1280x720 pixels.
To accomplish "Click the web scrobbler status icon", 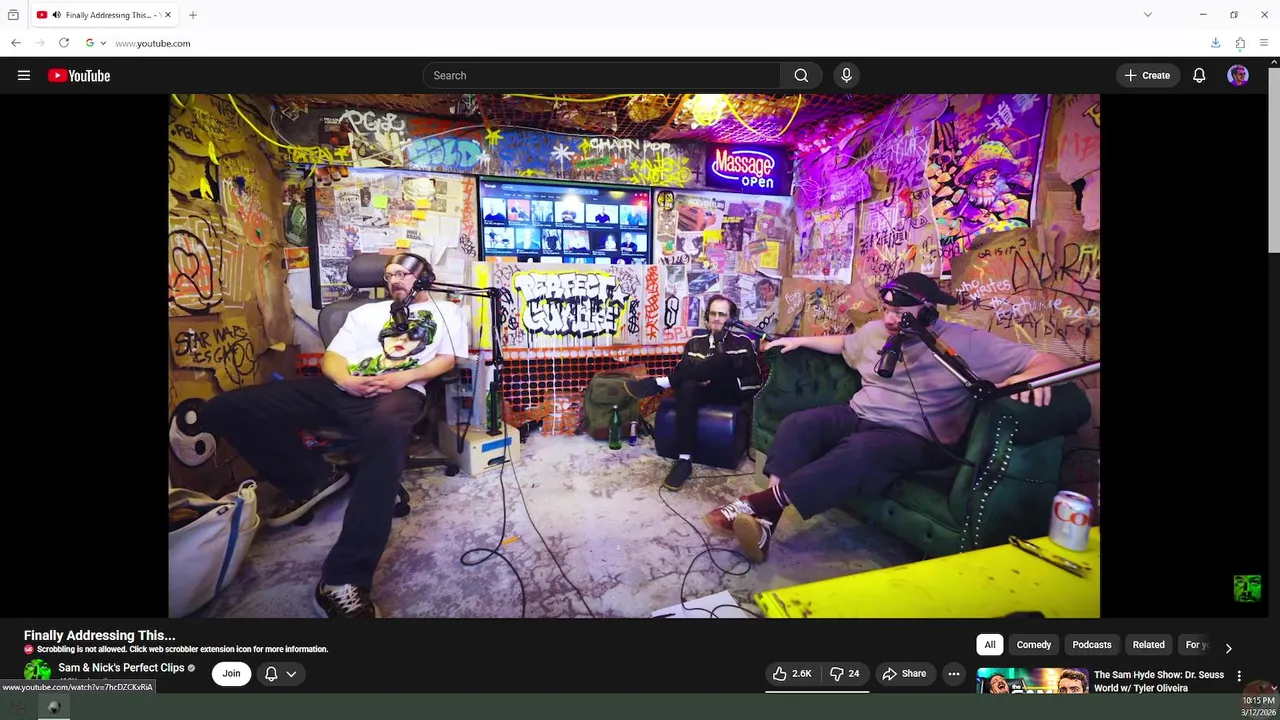I will [x=28, y=649].
